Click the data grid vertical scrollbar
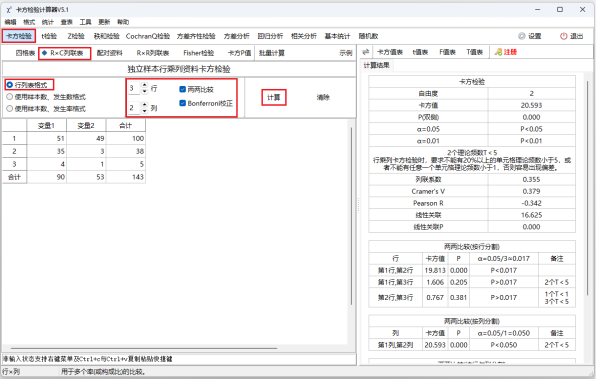Image resolution: width=597 pixels, height=379 pixels. pyautogui.click(x=351, y=216)
